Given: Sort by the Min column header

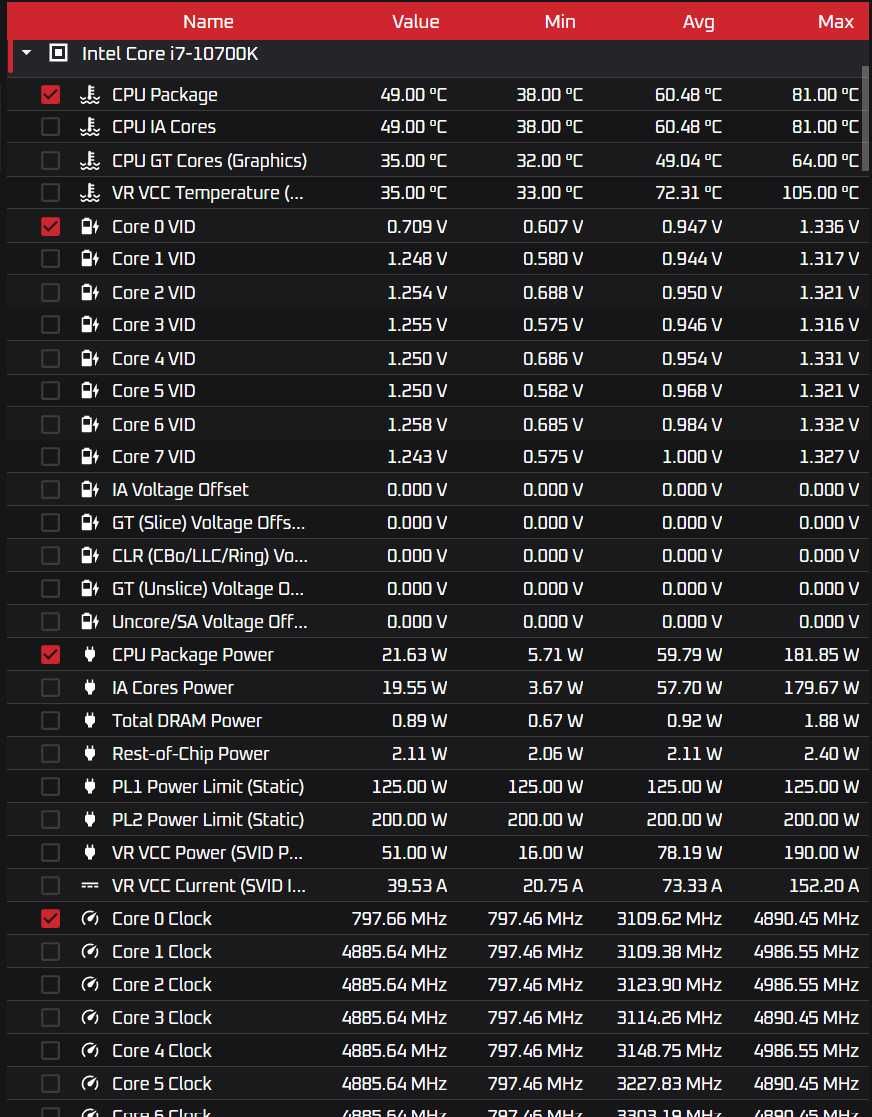Looking at the screenshot, I should tap(560, 21).
